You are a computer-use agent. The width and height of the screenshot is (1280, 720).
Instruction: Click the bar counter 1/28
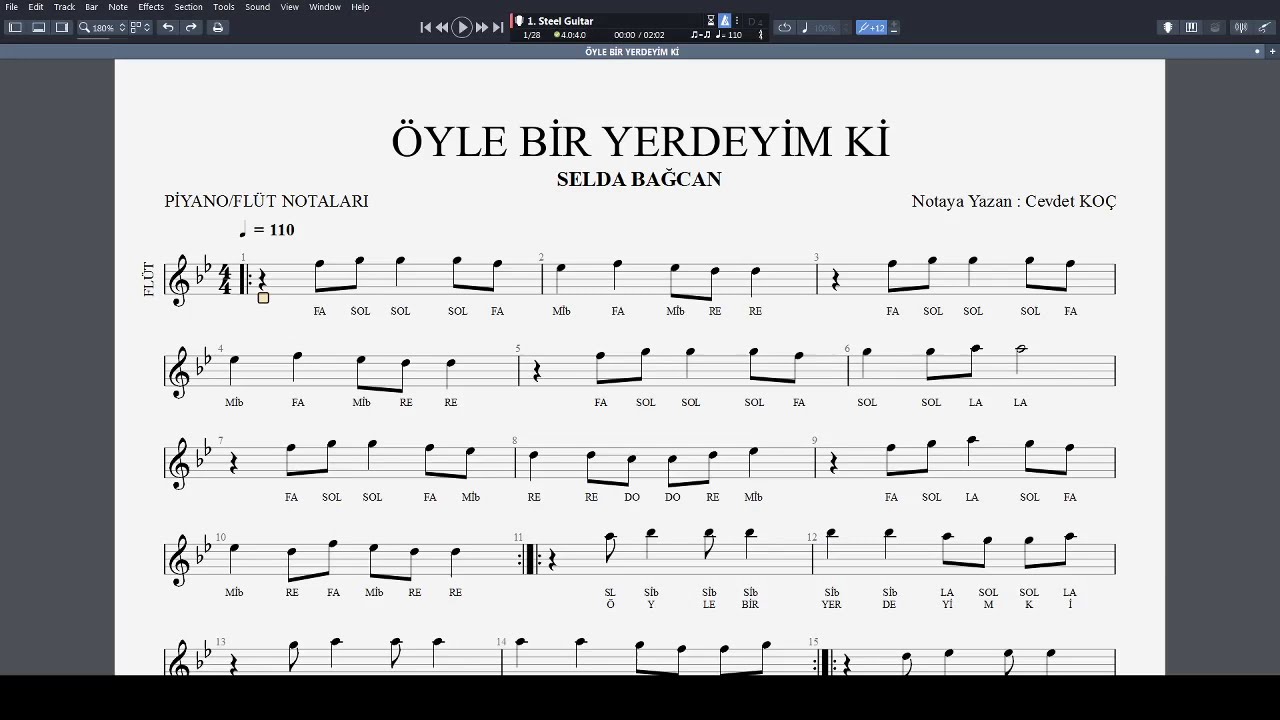pos(532,35)
